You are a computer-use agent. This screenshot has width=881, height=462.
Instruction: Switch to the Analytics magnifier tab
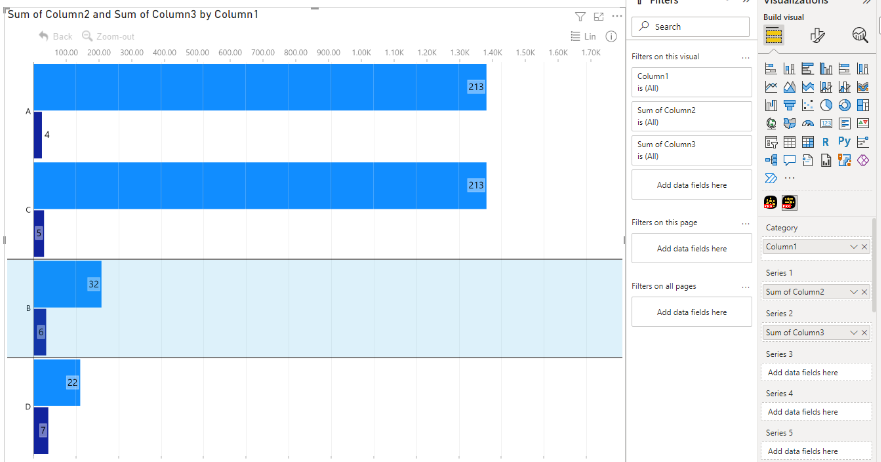860,35
